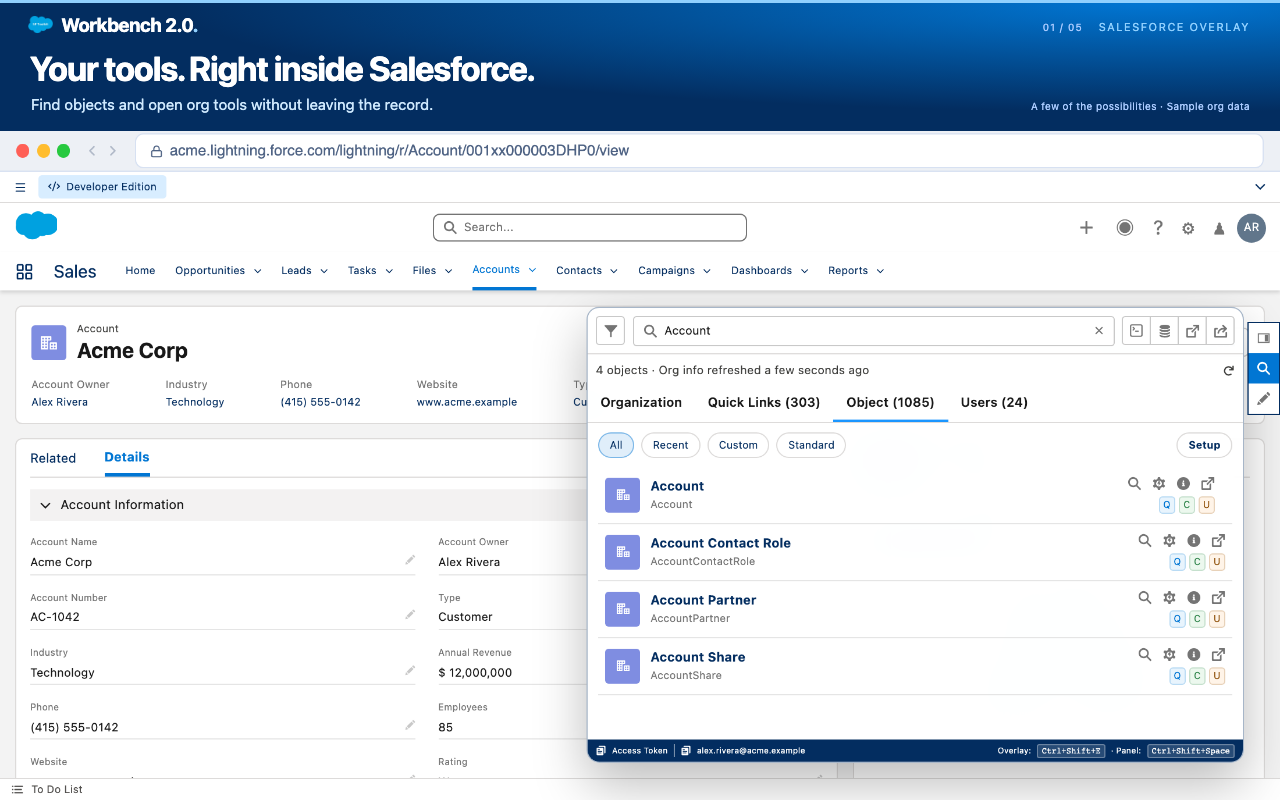Select the Recent filter pill
The width and height of the screenshot is (1280, 800).
pyautogui.click(x=670, y=445)
